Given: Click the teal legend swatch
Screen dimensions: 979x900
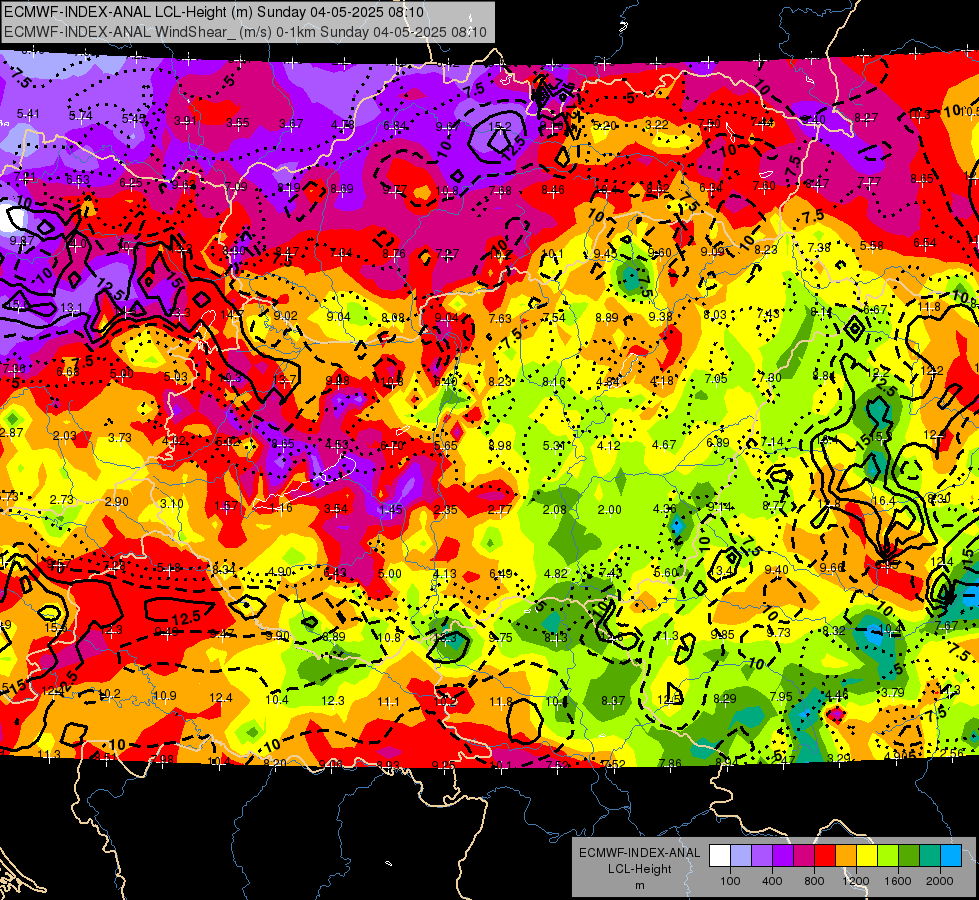Looking at the screenshot, I should point(930,856).
